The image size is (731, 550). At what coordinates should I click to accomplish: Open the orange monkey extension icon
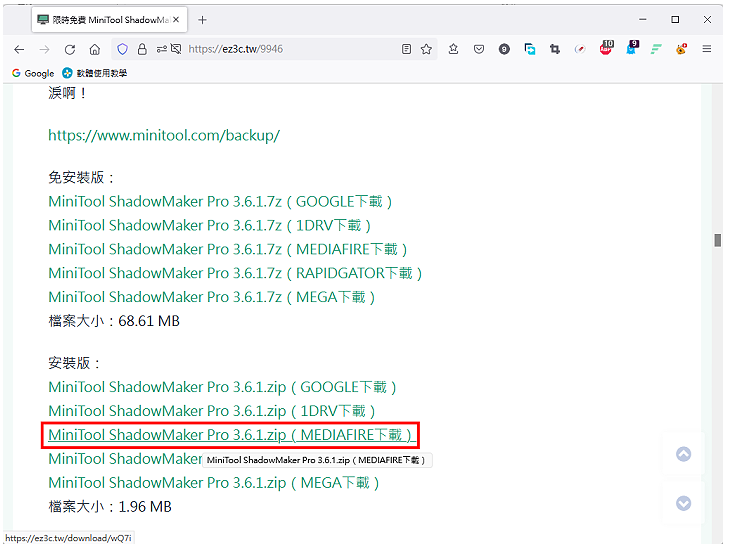point(682,49)
